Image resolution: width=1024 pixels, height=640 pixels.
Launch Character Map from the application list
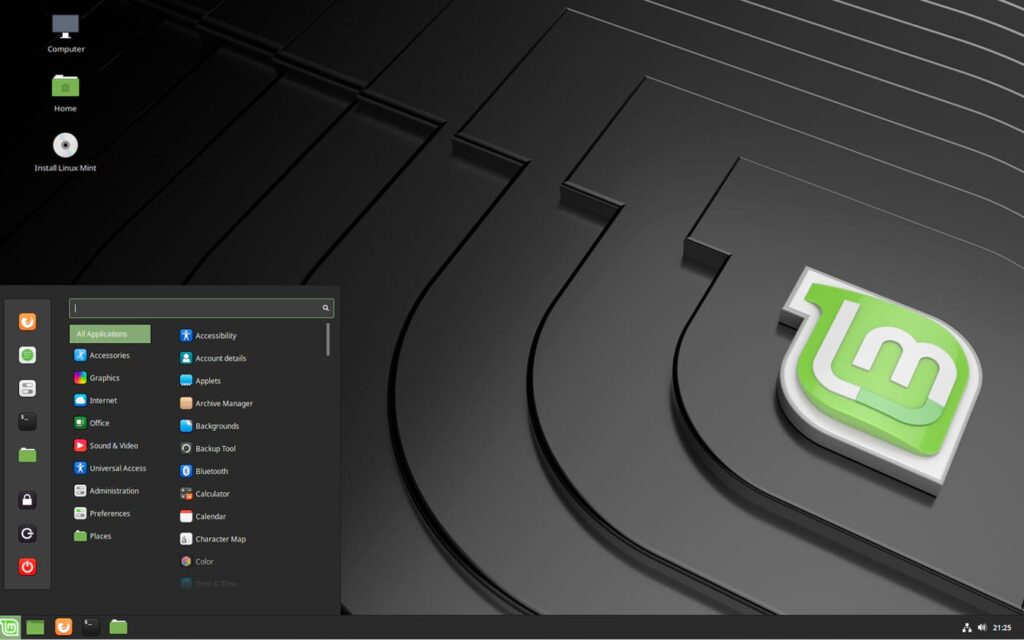213,539
